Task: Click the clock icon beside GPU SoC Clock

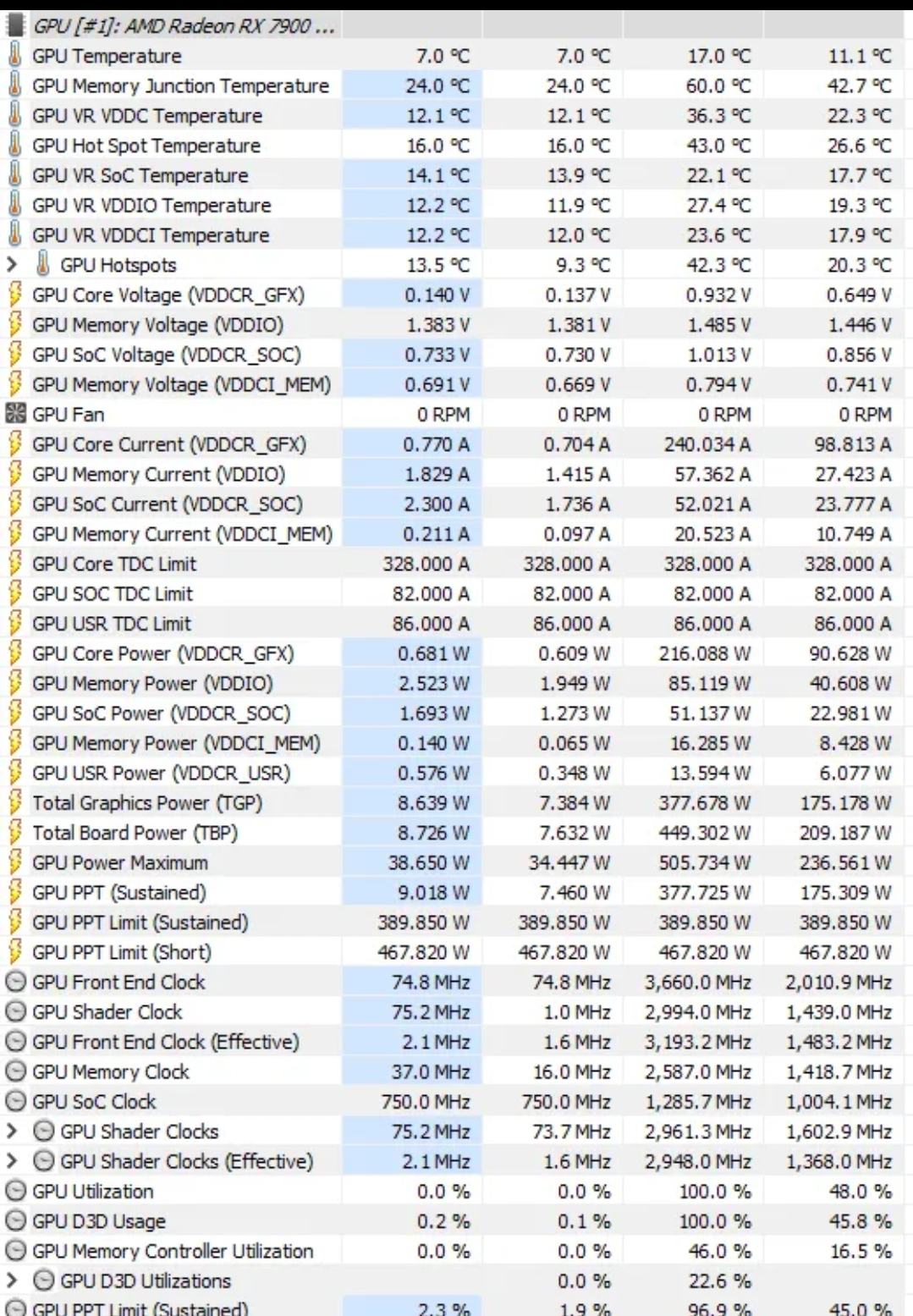Action: 15,1102
